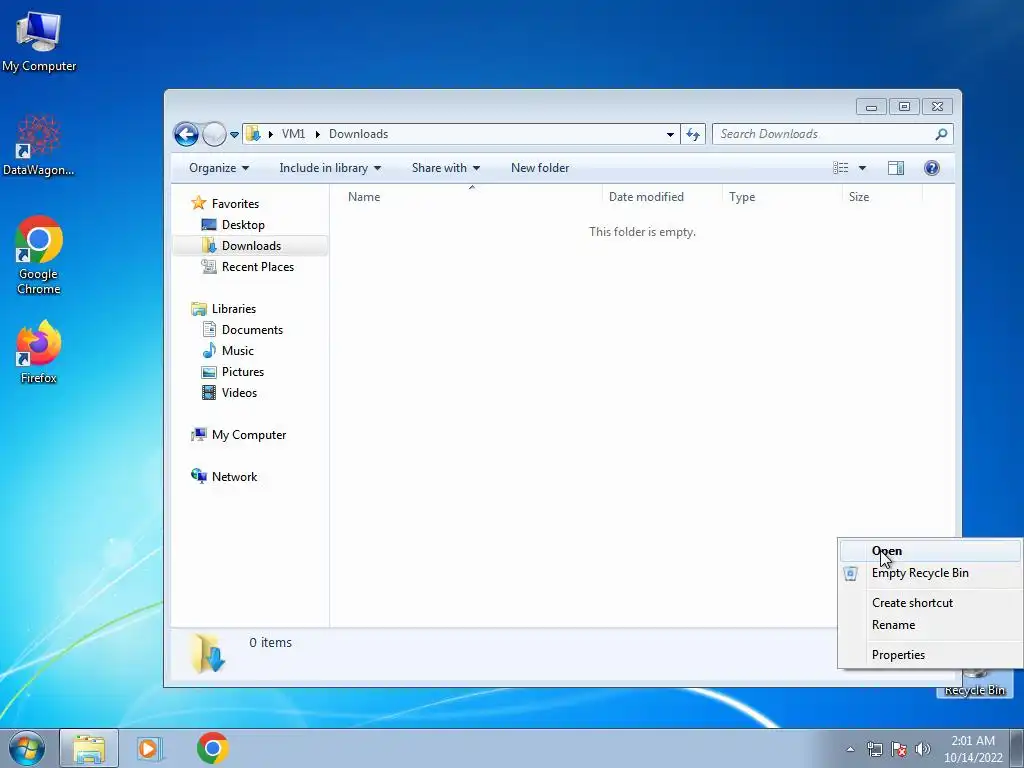Choose Create shortcut from context menu
Image resolution: width=1024 pixels, height=768 pixels.
pos(930,603)
